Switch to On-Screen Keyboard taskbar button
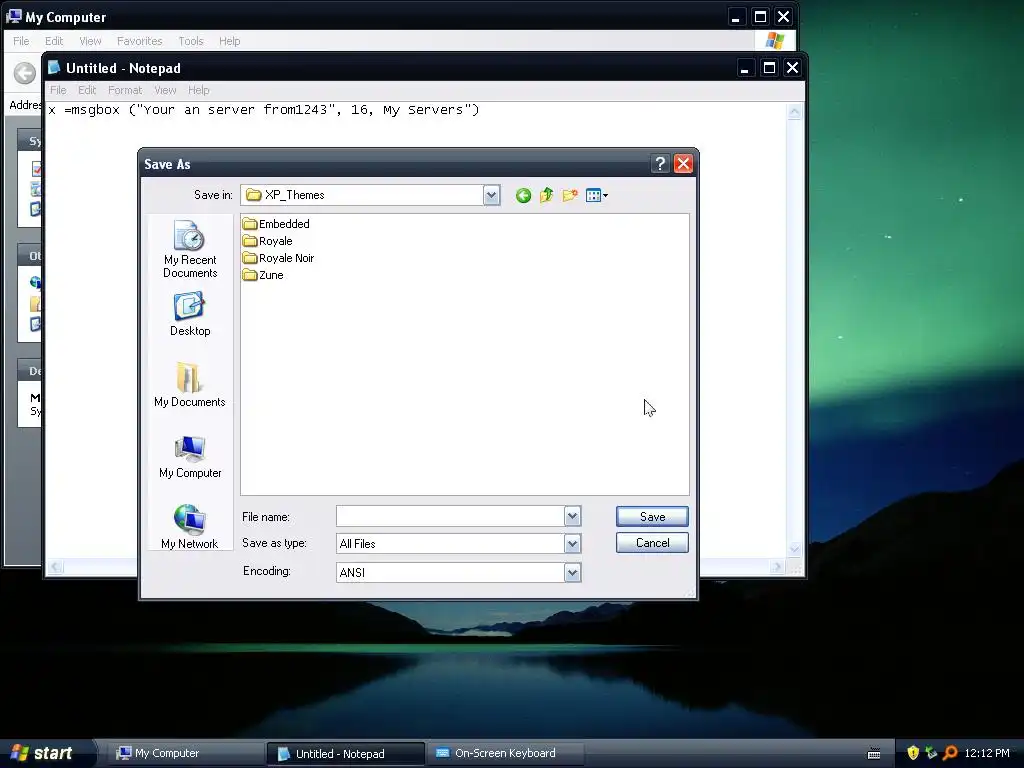 505,753
